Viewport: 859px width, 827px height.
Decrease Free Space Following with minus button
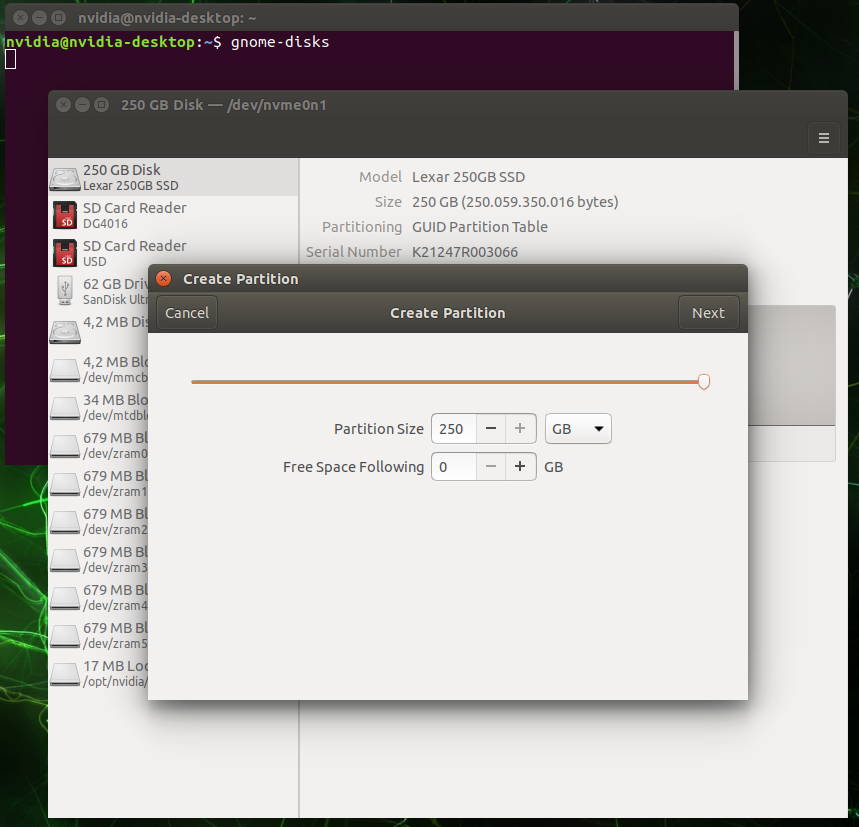[491, 467]
